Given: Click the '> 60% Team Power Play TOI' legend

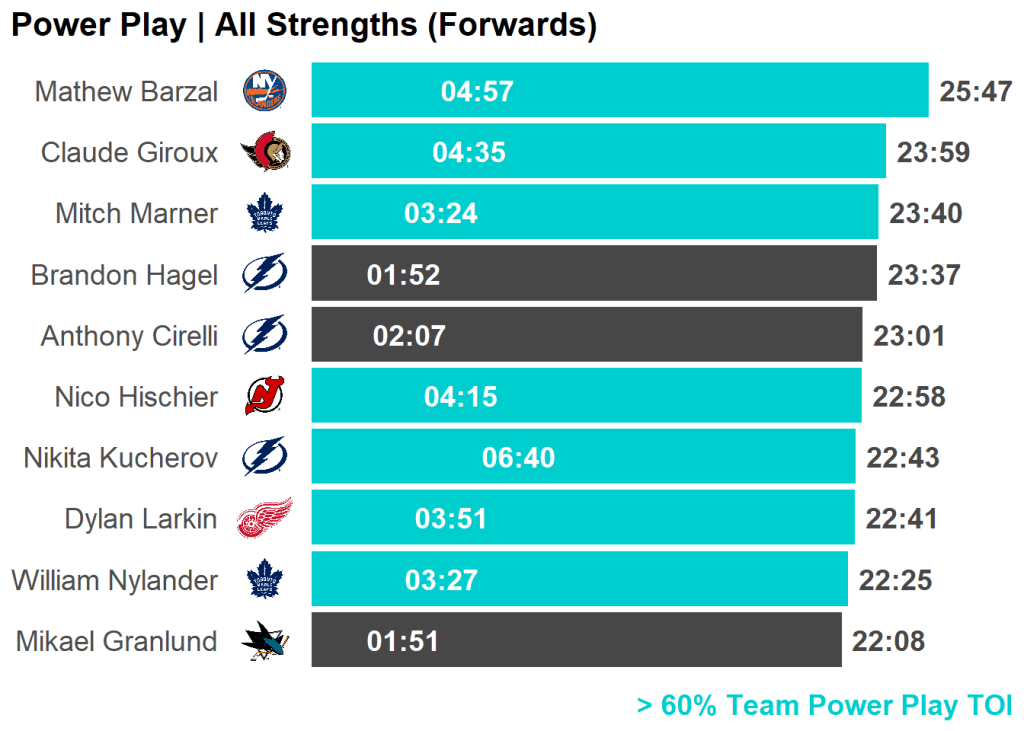Looking at the screenshot, I should click(x=824, y=706).
